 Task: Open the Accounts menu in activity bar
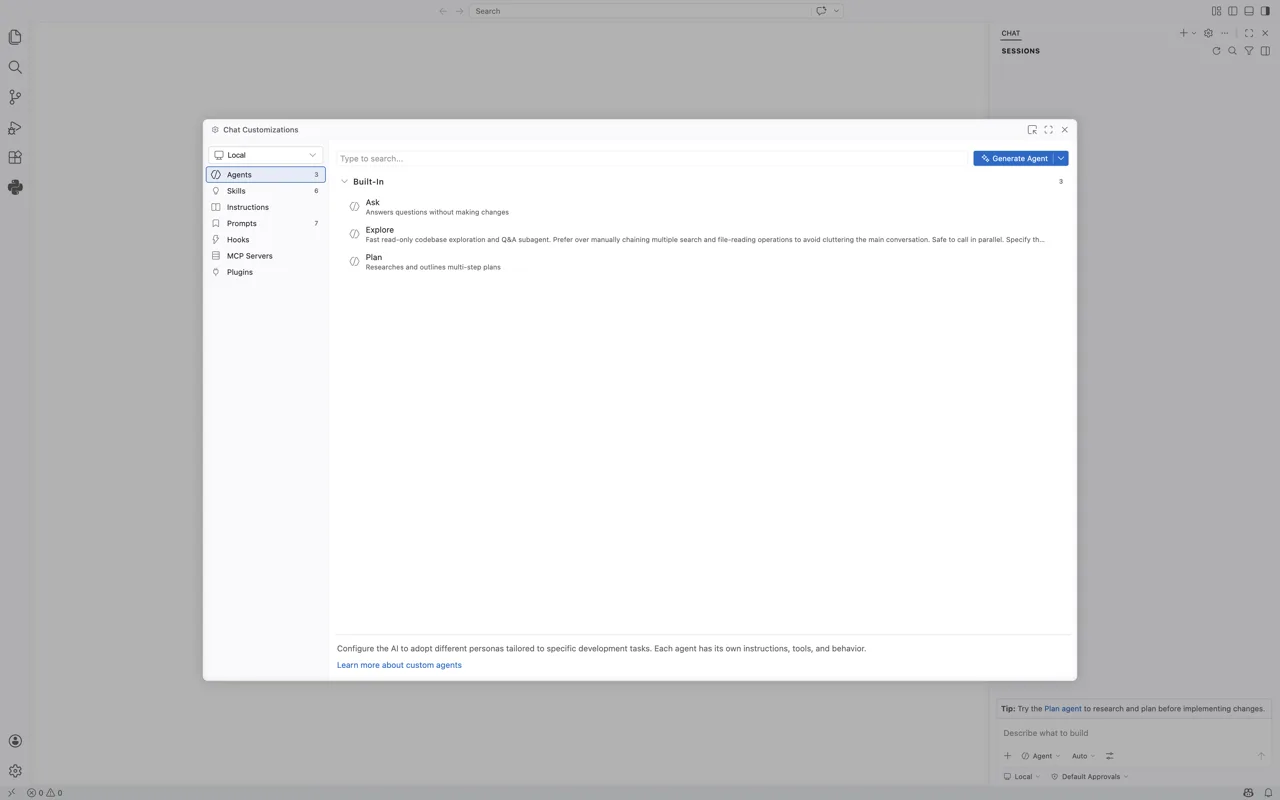point(15,741)
